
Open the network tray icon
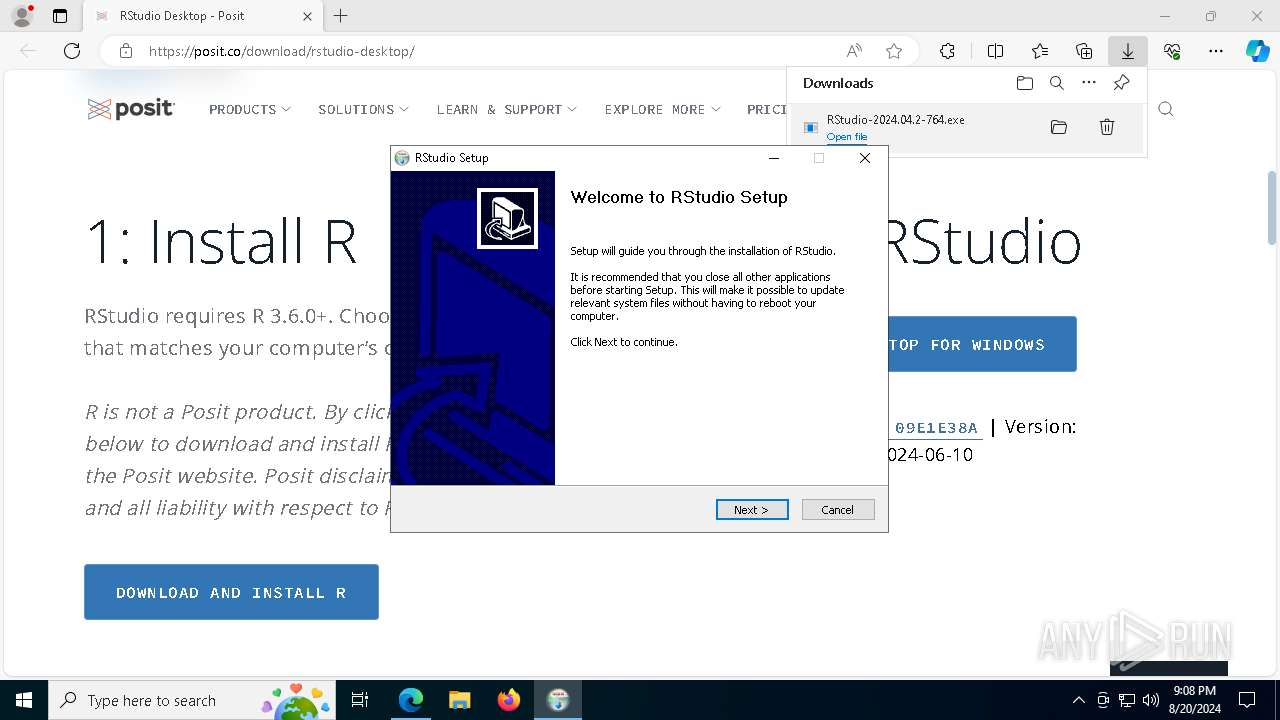pyautogui.click(x=1127, y=700)
